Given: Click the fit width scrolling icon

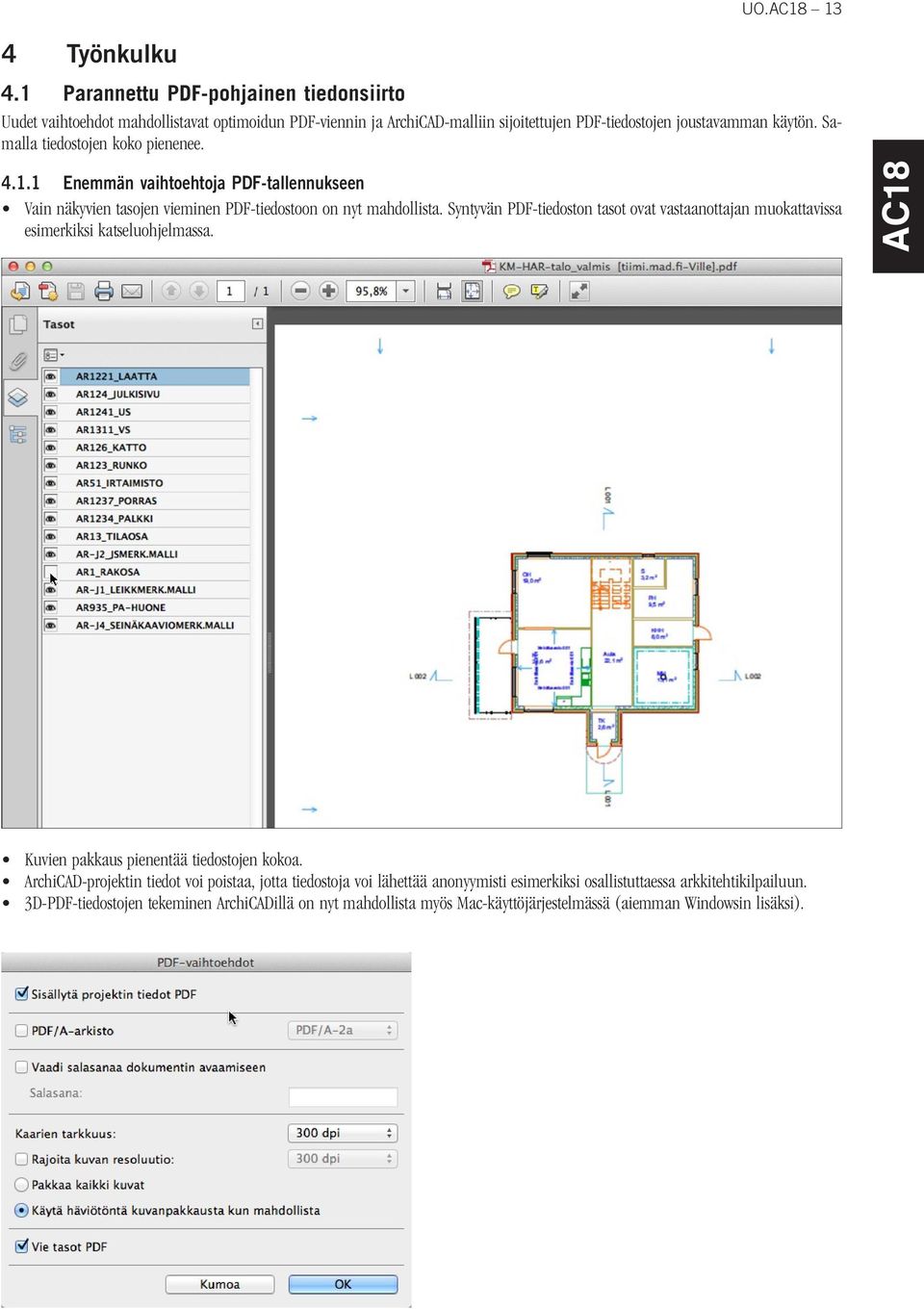Looking at the screenshot, I should (x=444, y=291).
